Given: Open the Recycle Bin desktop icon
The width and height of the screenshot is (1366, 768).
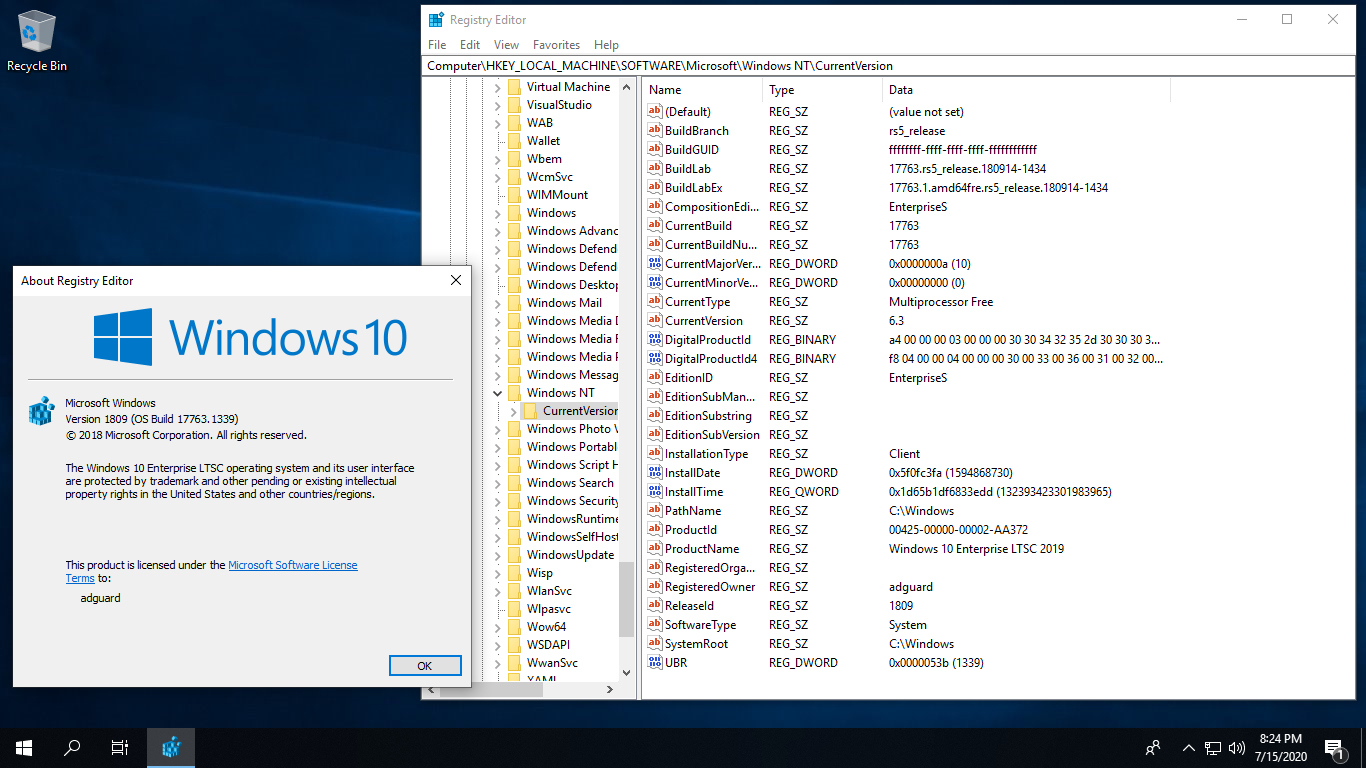Looking at the screenshot, I should tap(37, 41).
